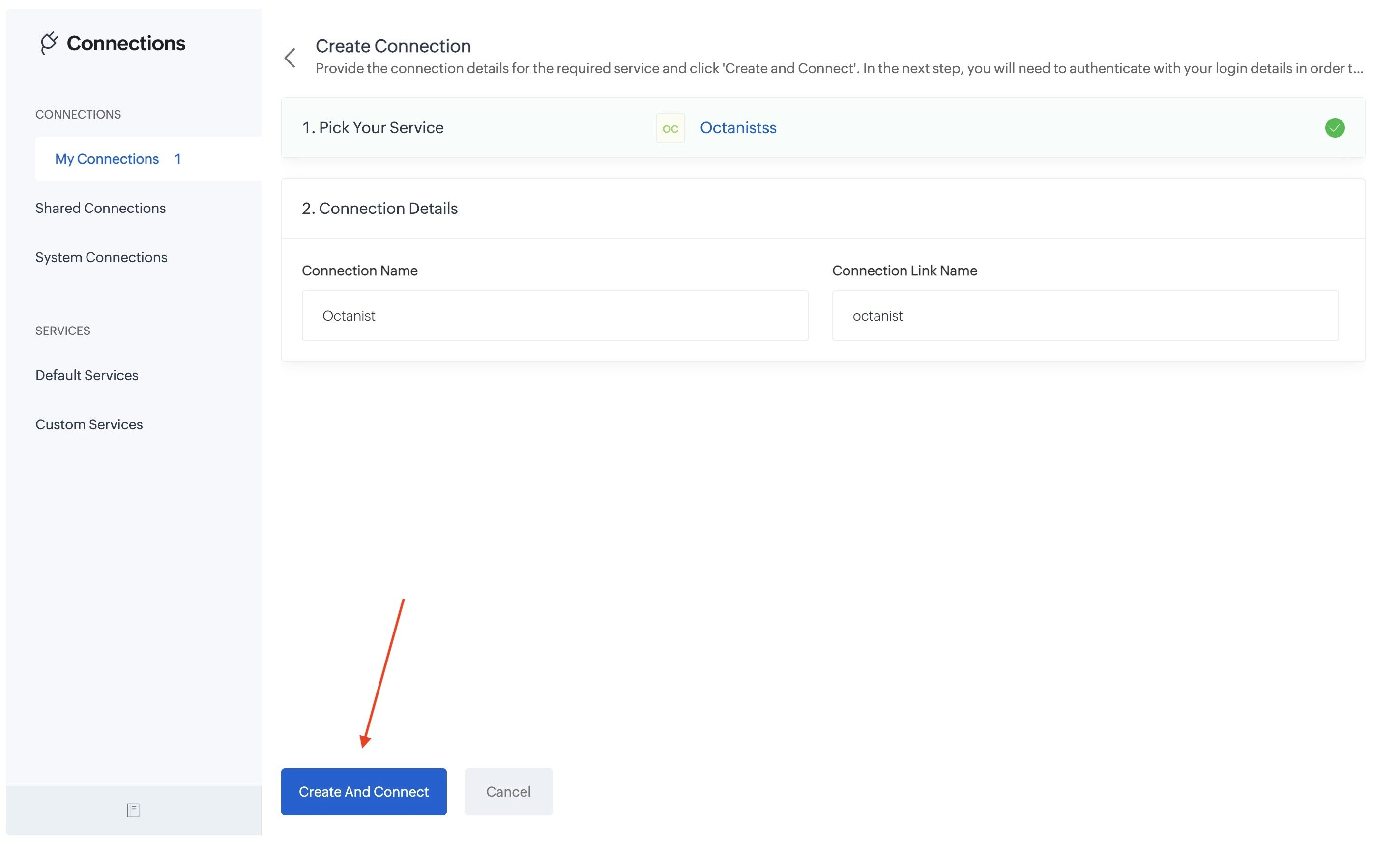This screenshot has width=1400, height=843.
Task: Click the Connection Link Name input
Action: 1085,315
